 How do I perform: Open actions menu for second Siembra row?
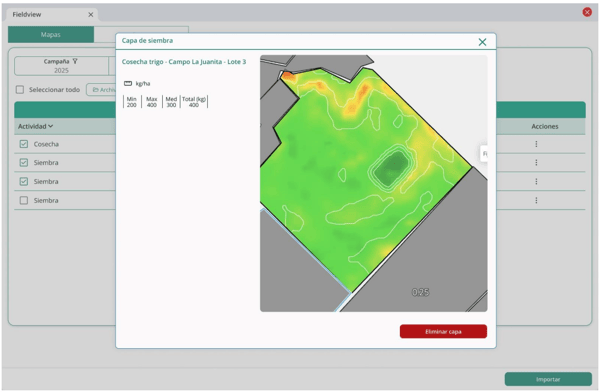536,181
